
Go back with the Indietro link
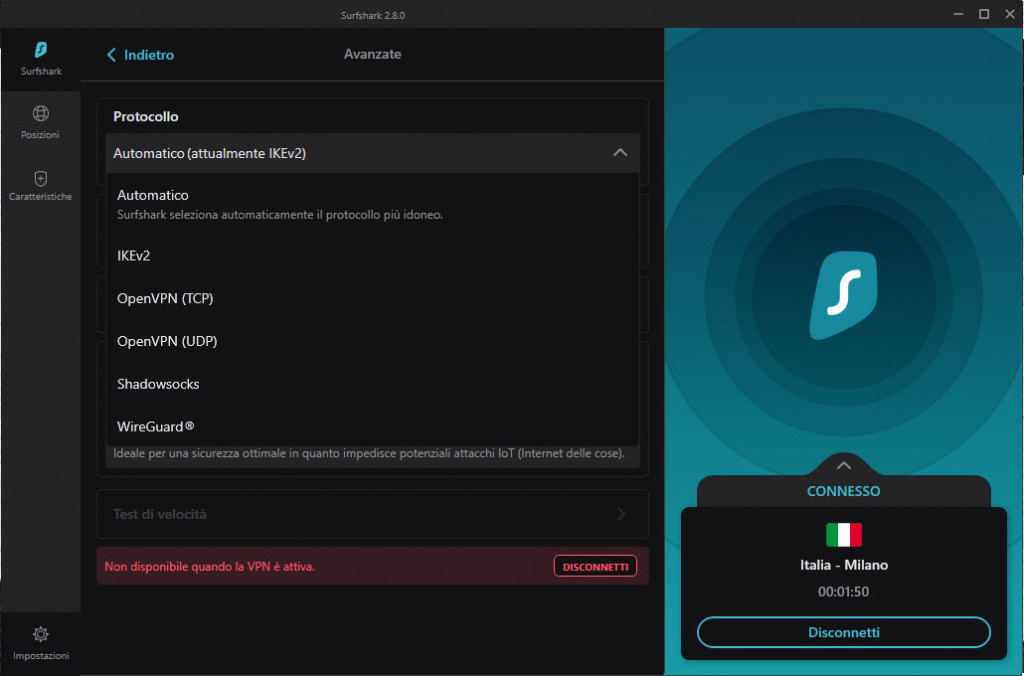pos(140,55)
